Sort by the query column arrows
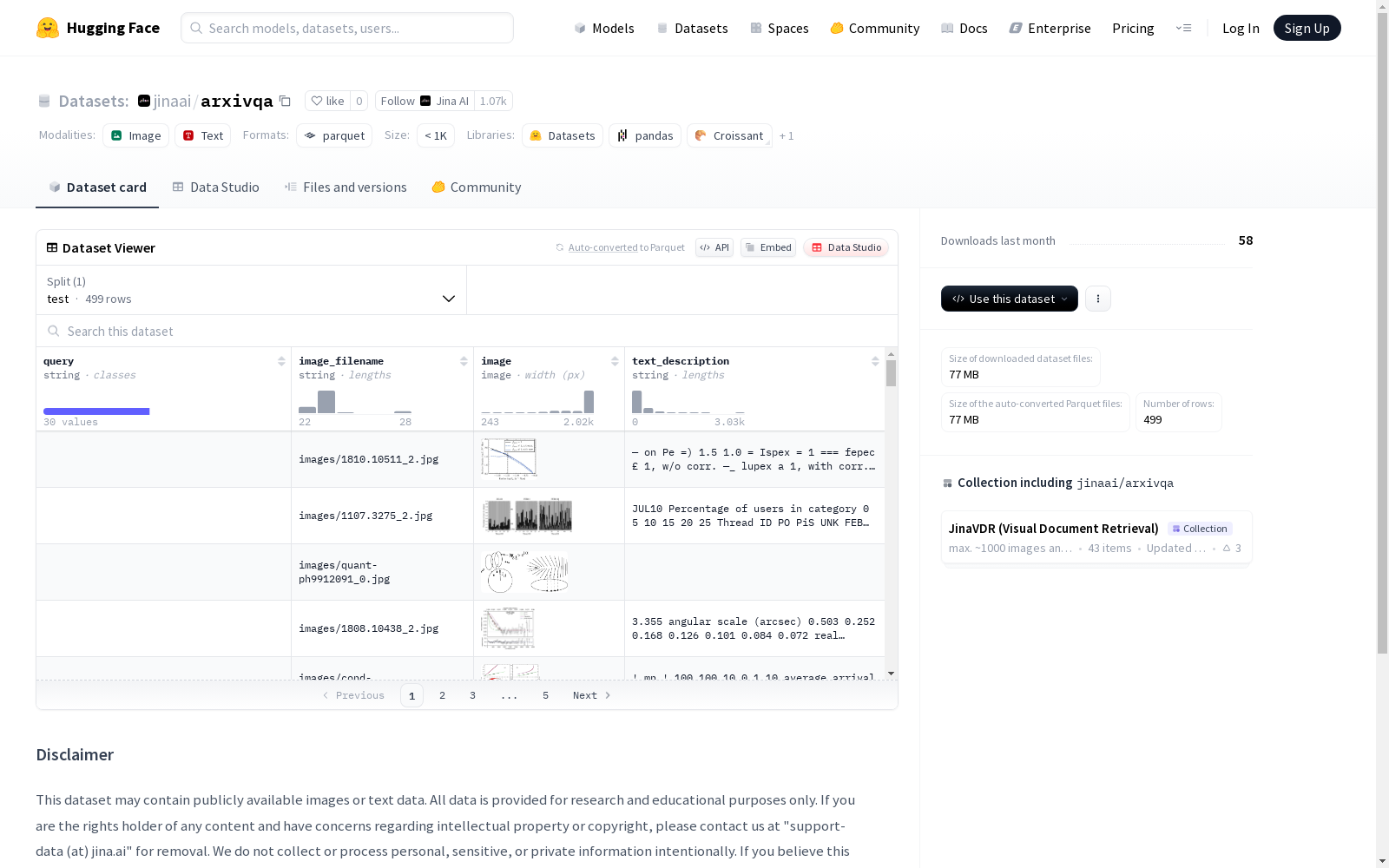The height and width of the screenshot is (868, 1389). pyautogui.click(x=281, y=361)
